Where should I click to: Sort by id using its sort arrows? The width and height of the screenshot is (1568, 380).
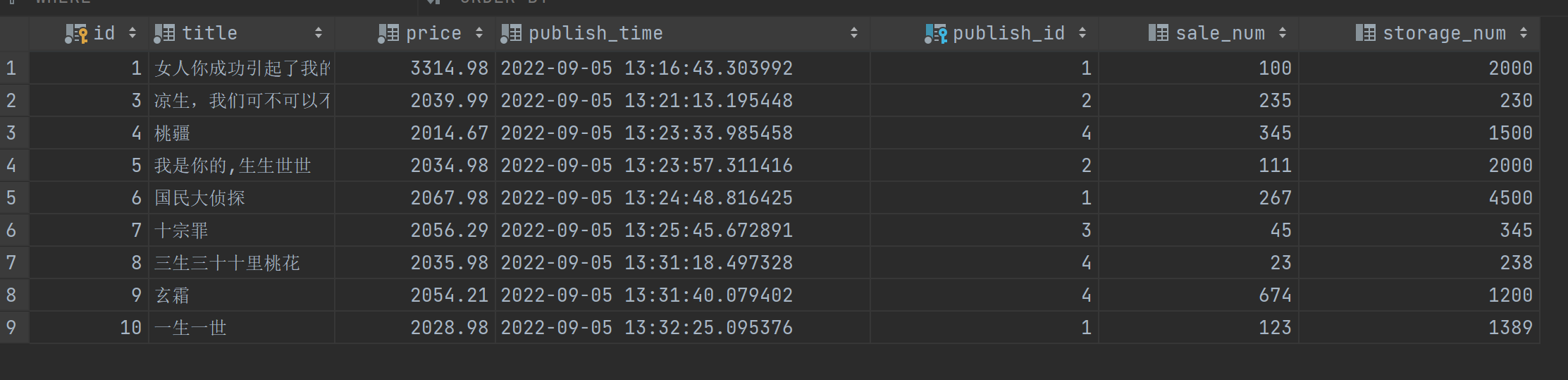point(132,33)
